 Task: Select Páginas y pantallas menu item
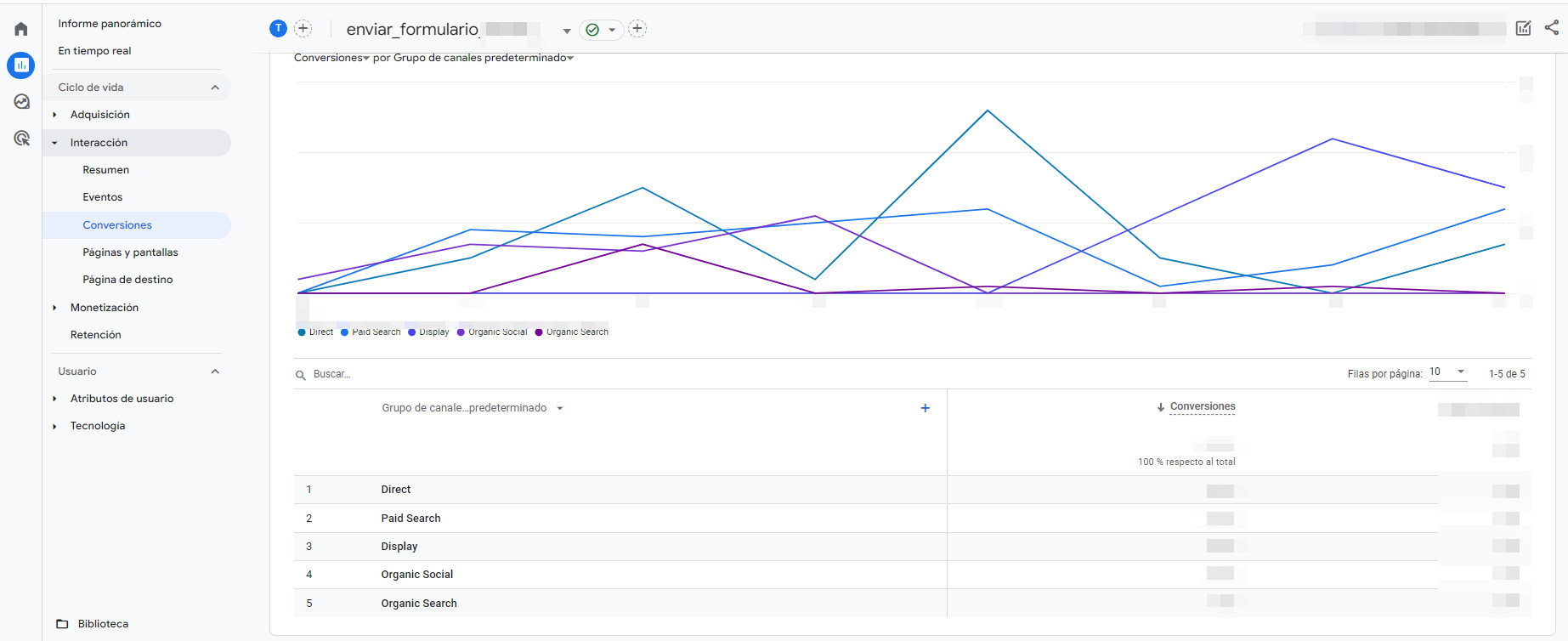[x=130, y=252]
